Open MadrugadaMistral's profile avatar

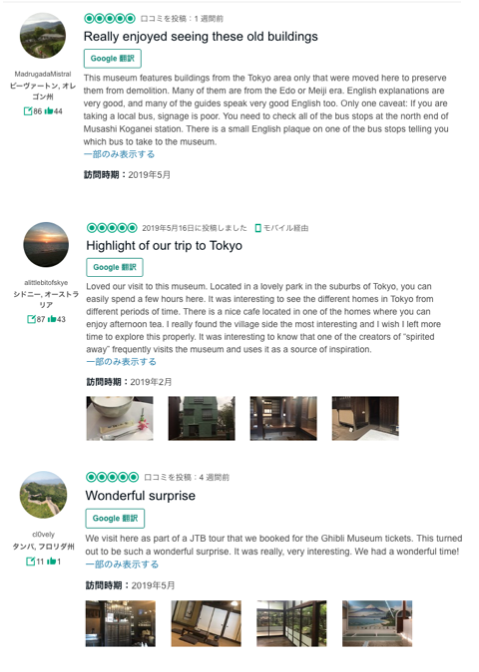43,36
